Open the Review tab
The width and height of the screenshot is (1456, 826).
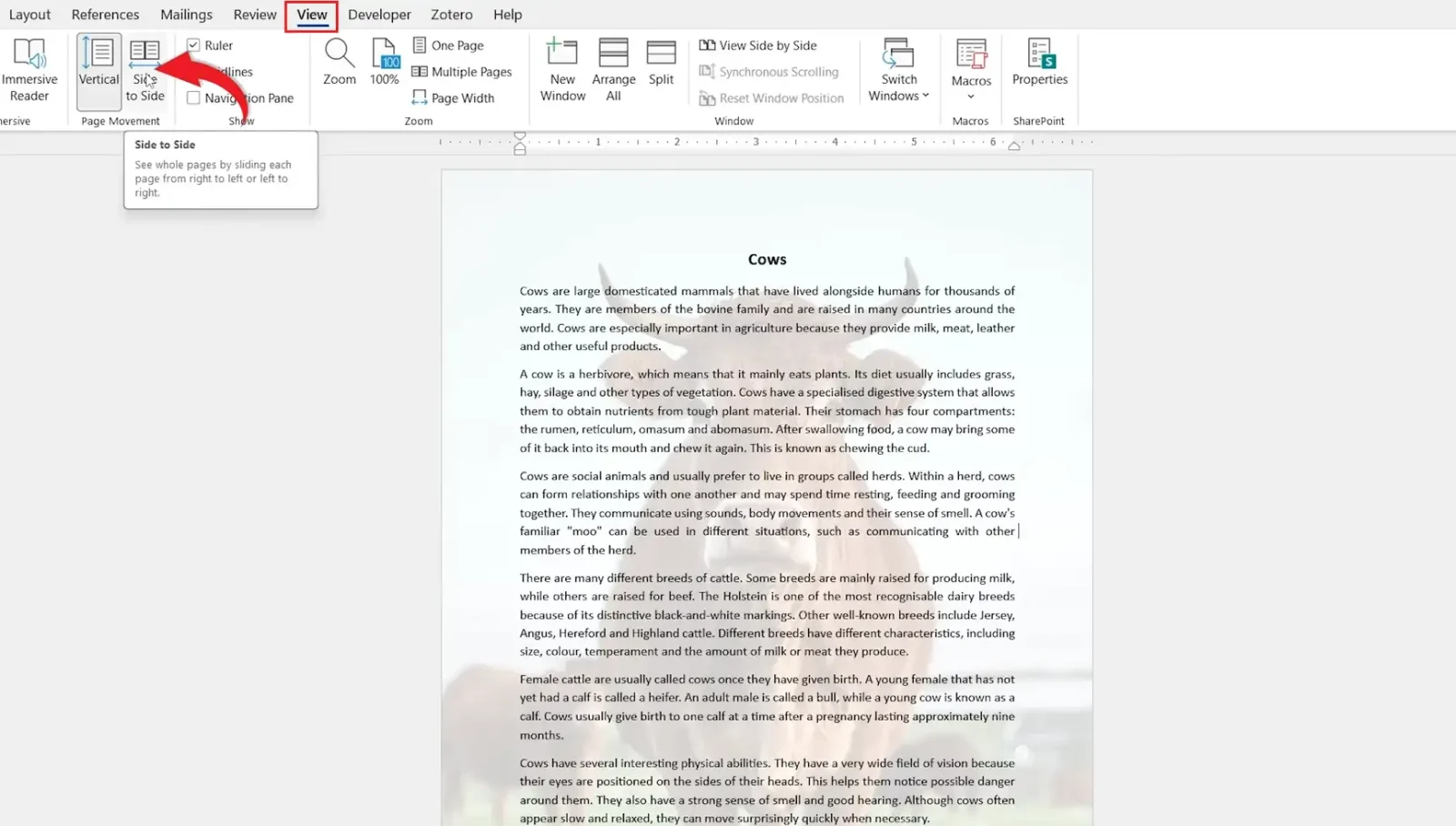(x=255, y=15)
